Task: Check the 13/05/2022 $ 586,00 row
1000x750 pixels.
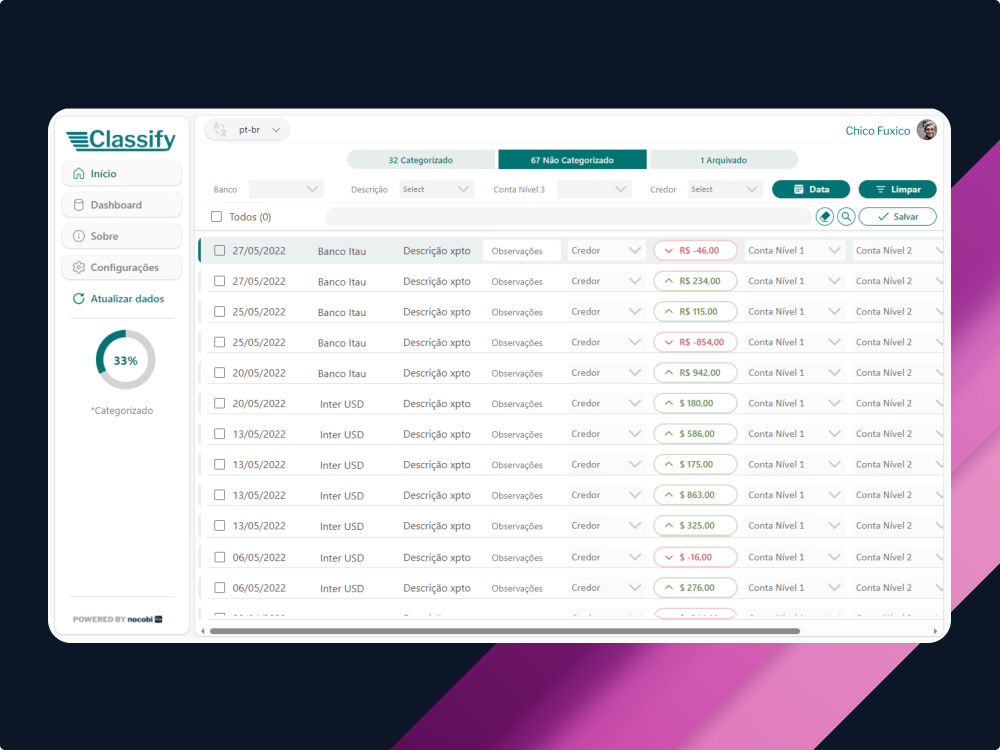Action: click(219, 434)
